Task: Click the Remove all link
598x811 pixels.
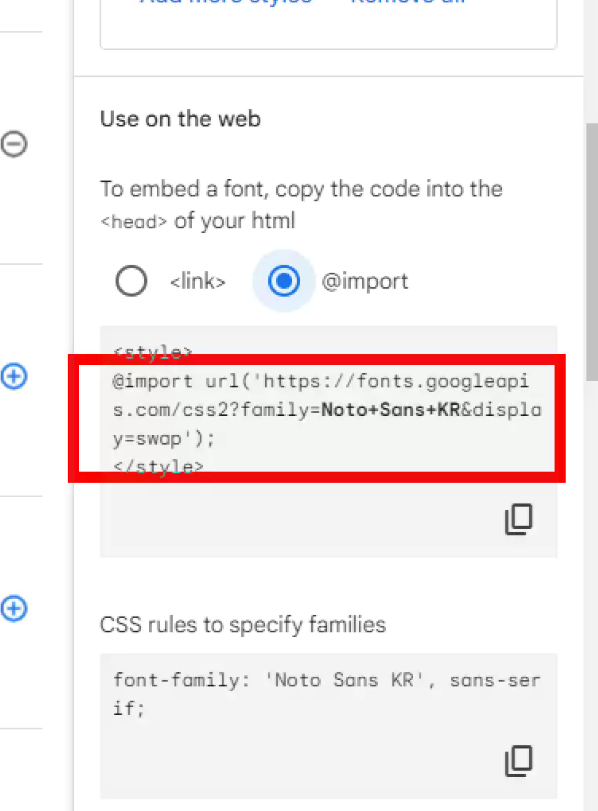Action: click(408, 2)
